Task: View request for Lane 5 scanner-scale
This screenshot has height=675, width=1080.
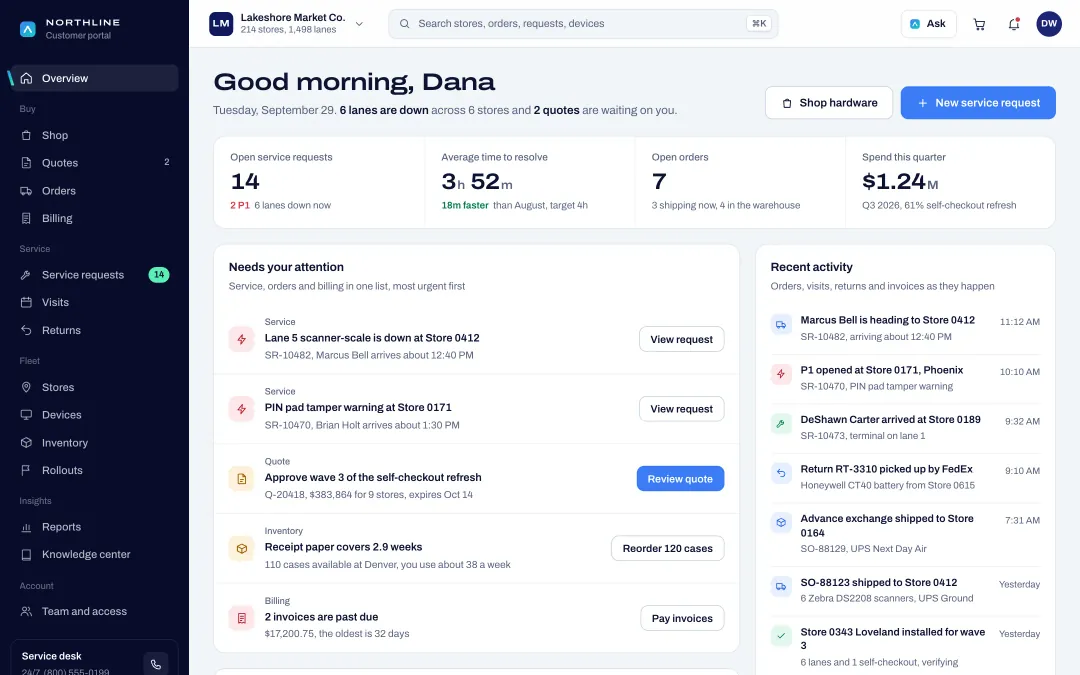Action: (681, 340)
